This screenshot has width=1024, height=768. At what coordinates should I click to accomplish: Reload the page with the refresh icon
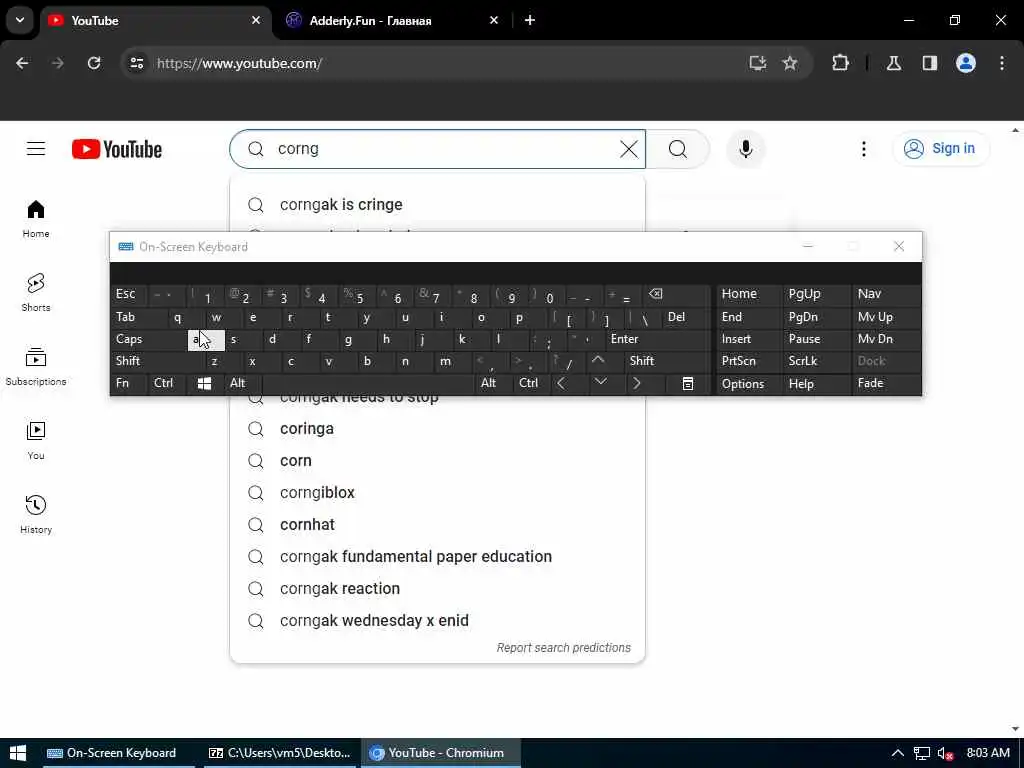pos(94,63)
